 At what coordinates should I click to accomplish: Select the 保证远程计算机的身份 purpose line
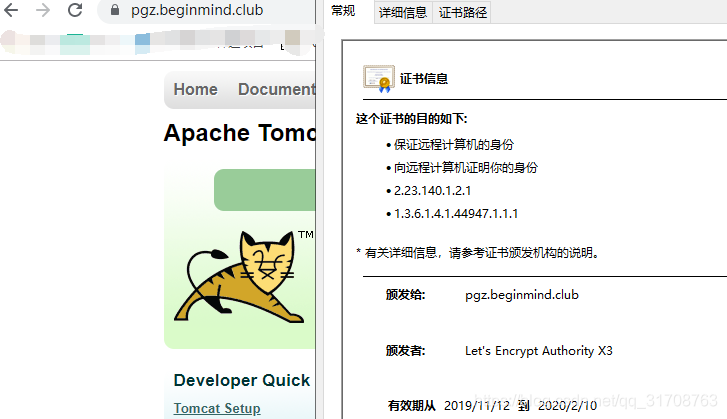pos(453,145)
